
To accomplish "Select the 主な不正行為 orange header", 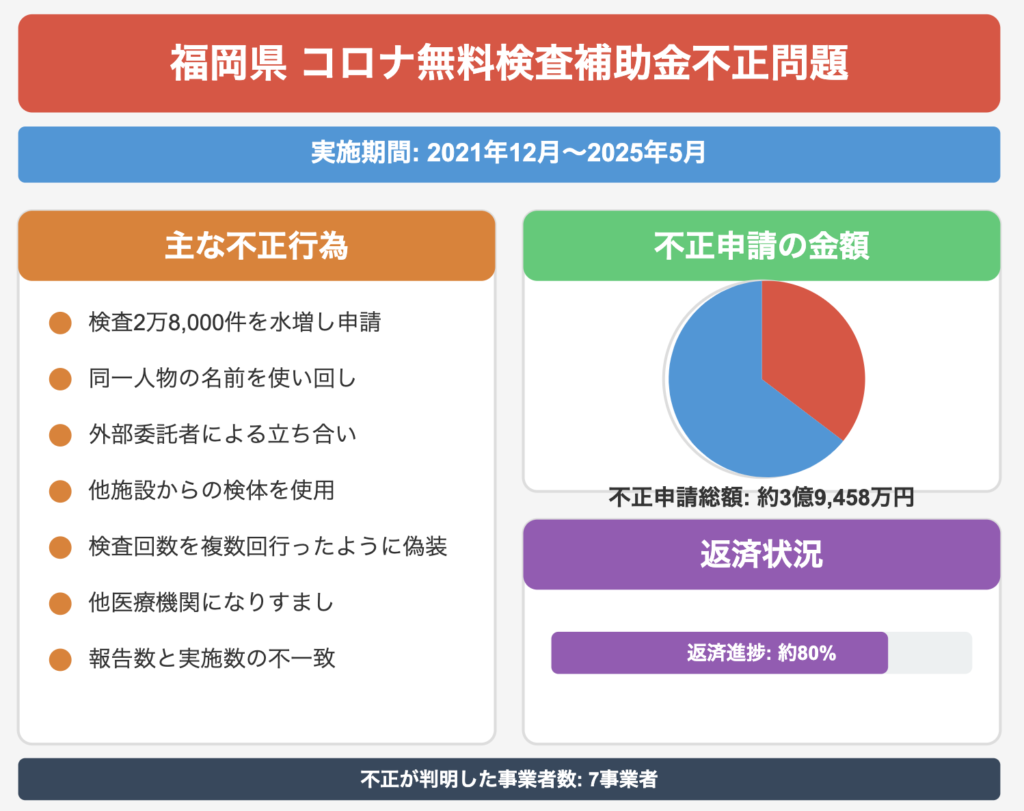I will coord(257,246).
